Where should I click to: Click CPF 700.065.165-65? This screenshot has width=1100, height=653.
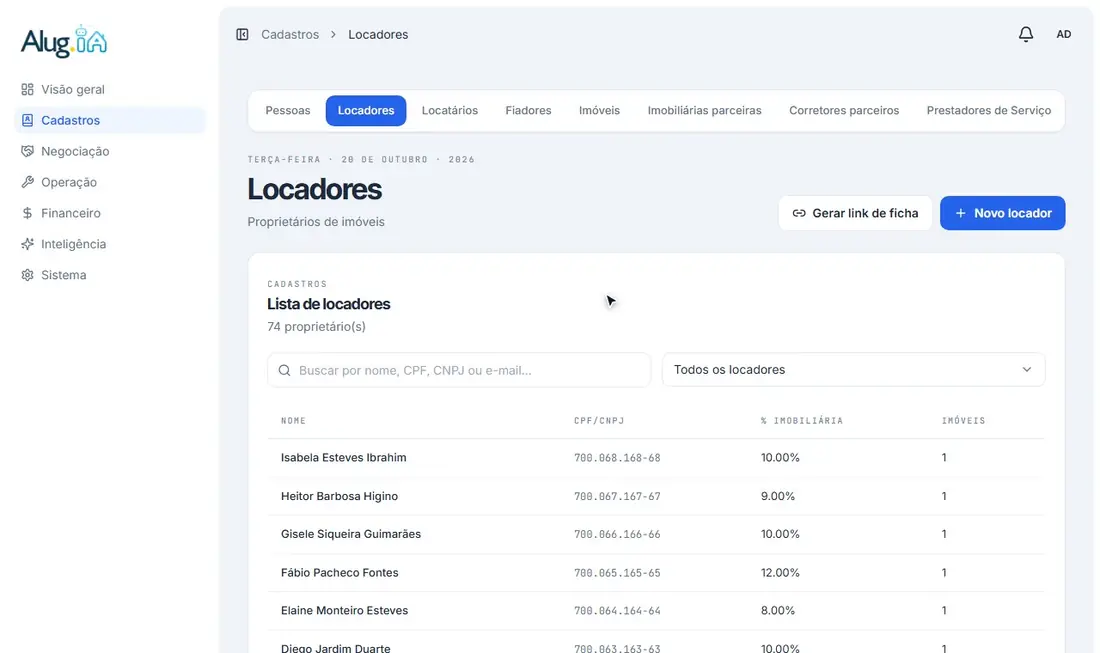tap(617, 573)
